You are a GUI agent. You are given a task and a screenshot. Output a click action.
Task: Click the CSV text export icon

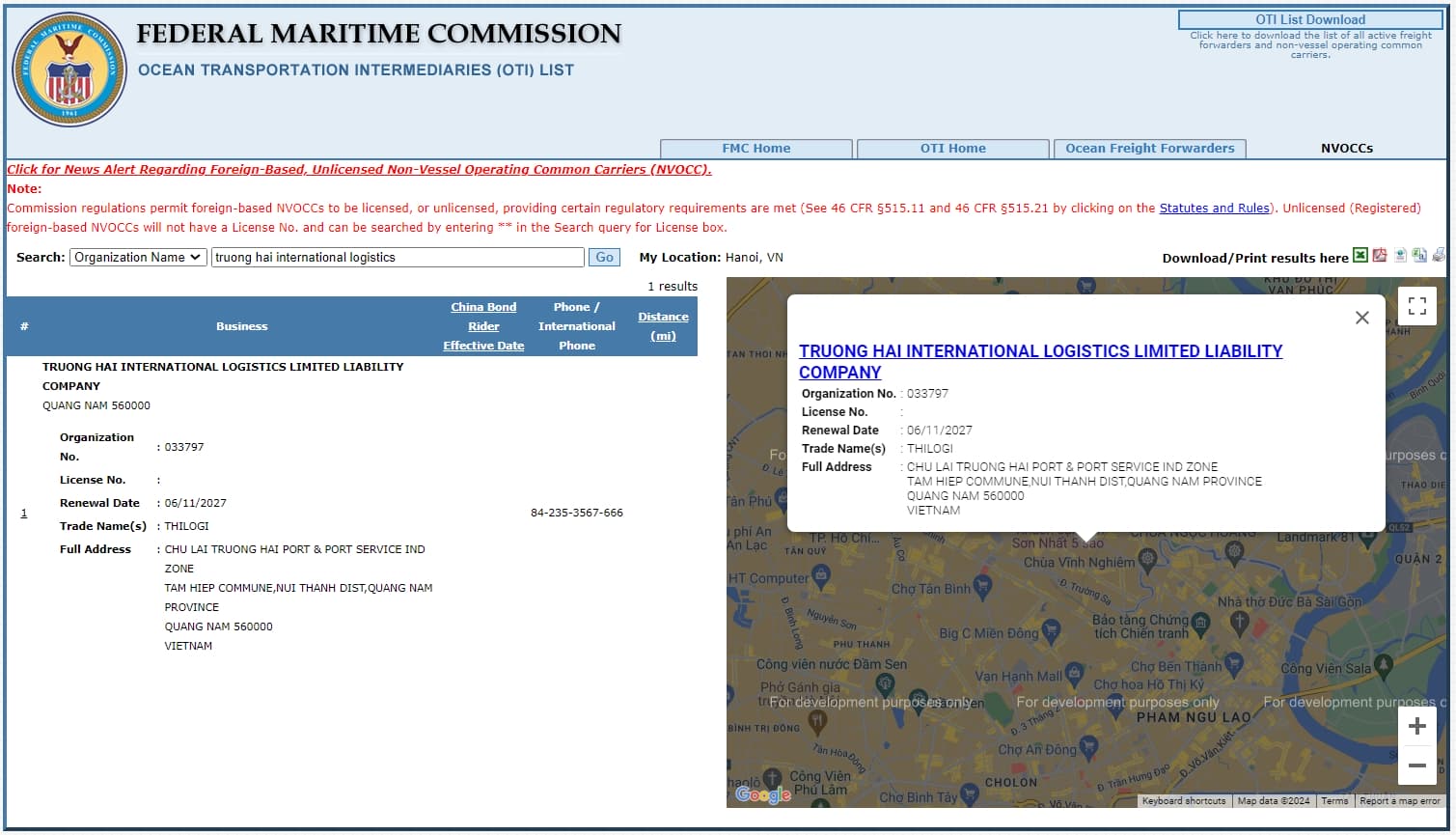coord(1419,256)
